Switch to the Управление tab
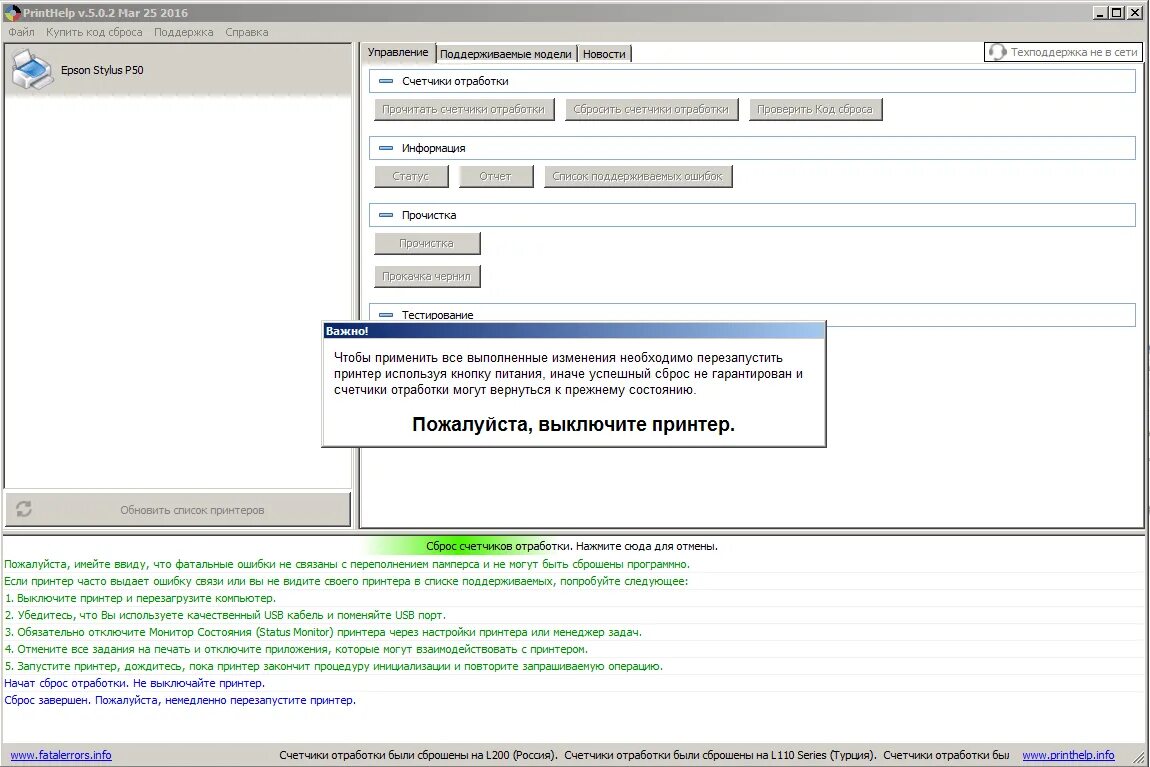 tap(398, 52)
